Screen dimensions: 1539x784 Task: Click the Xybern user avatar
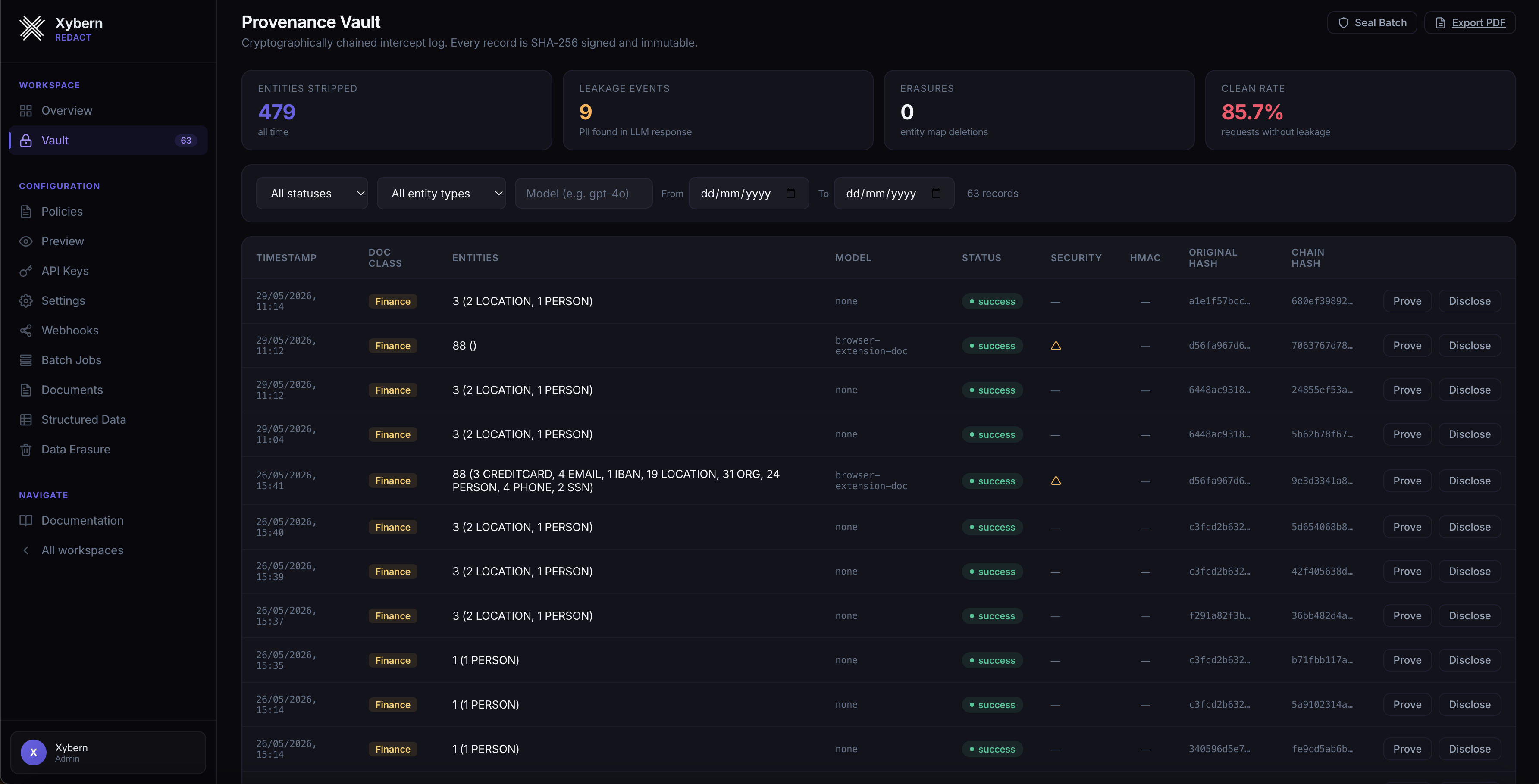point(34,753)
